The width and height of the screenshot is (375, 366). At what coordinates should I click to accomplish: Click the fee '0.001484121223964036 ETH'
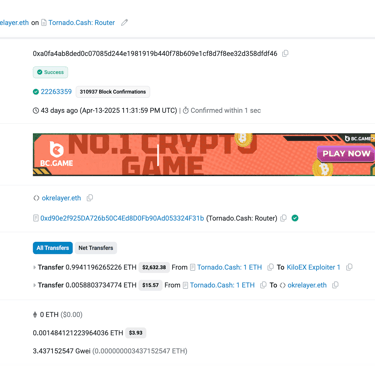click(78, 333)
